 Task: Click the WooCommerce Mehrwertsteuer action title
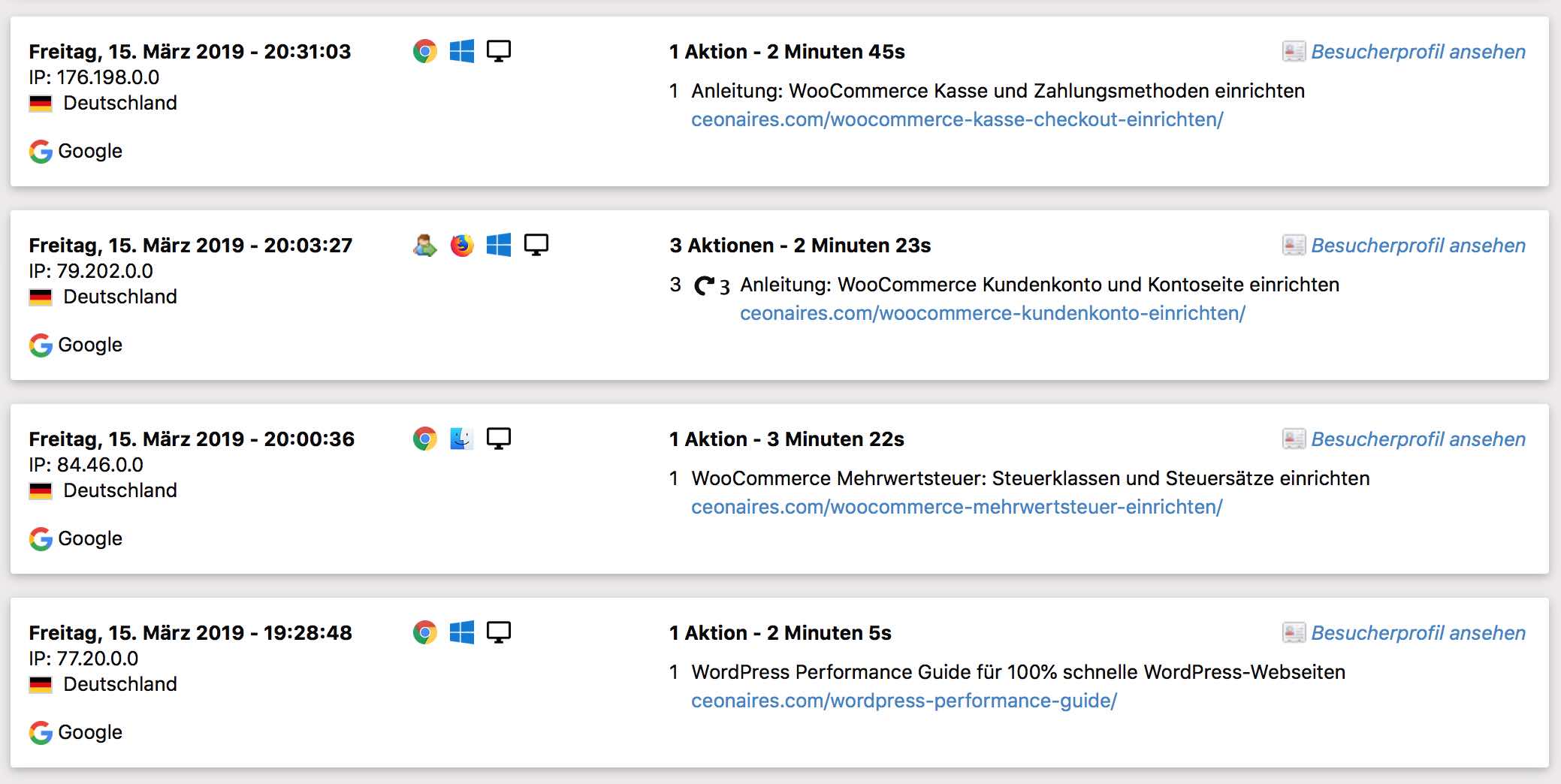tap(1029, 478)
